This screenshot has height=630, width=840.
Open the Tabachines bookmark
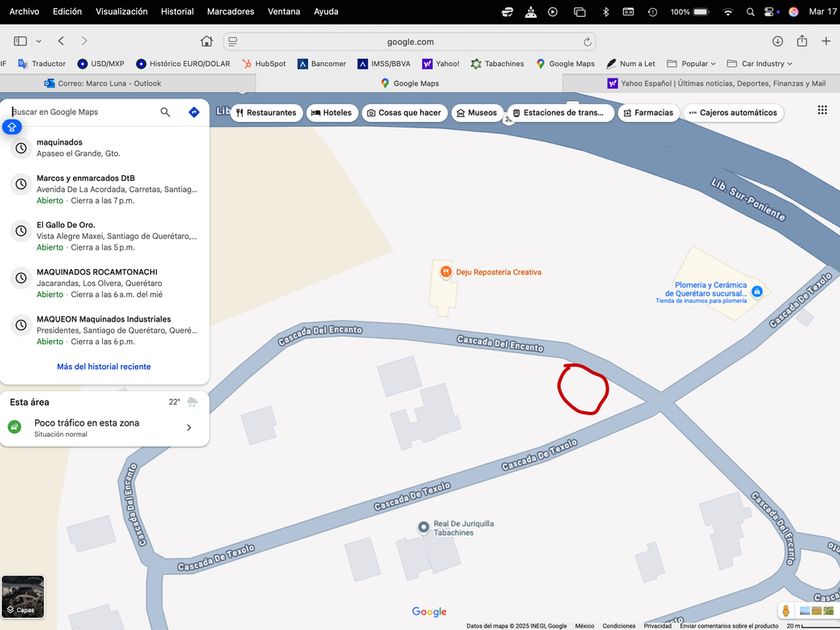pos(498,63)
